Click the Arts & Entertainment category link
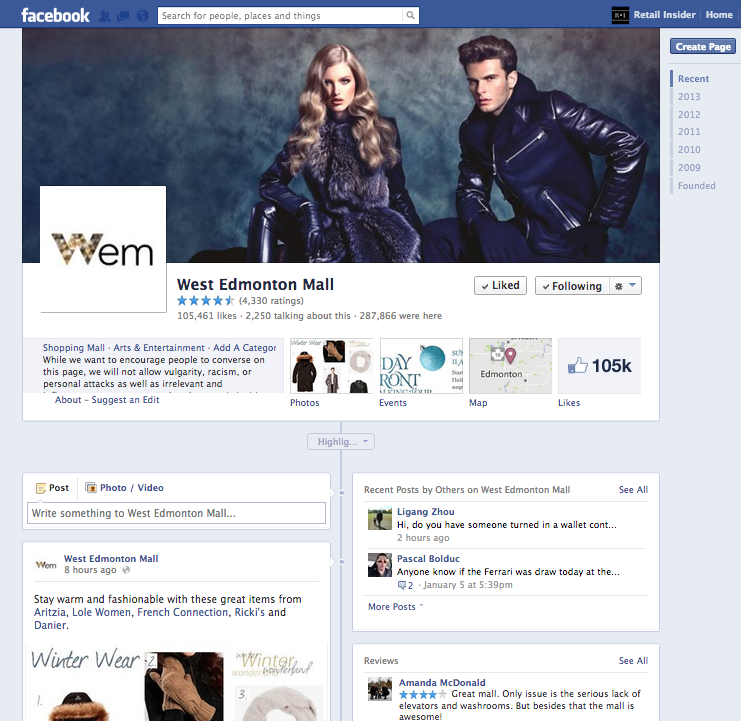Screen dimensions: 741x721 pos(159,348)
